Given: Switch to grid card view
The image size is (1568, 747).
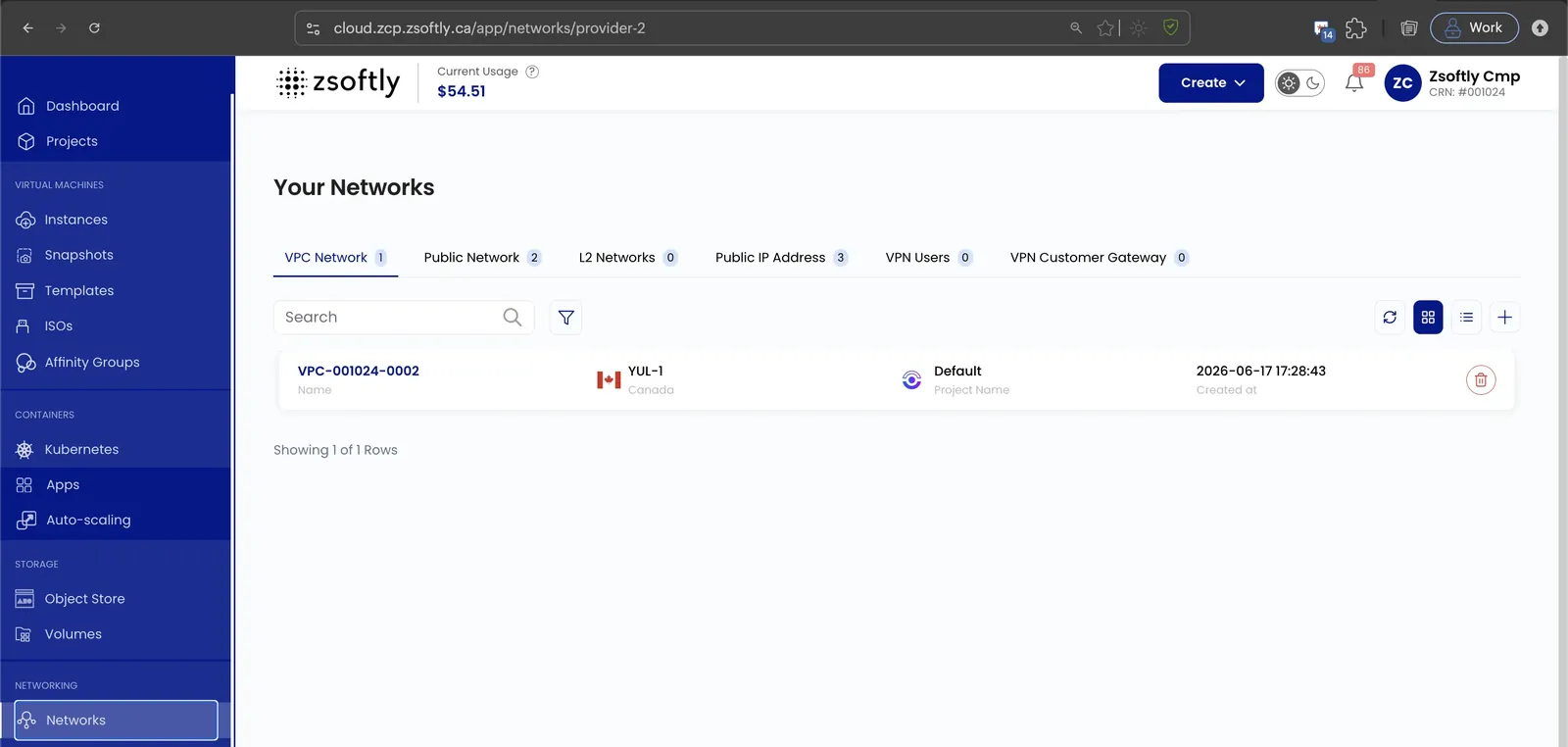Looking at the screenshot, I should click(1428, 318).
